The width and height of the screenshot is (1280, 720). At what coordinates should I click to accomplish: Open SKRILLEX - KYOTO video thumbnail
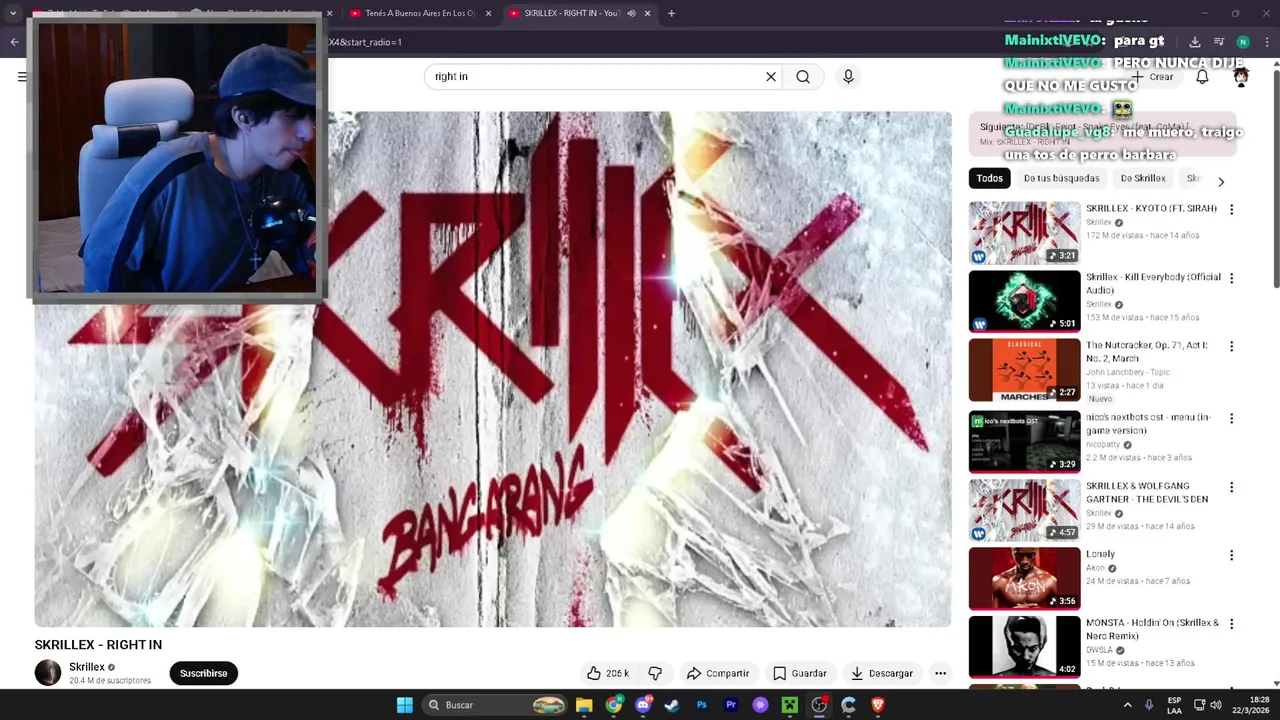click(1024, 233)
